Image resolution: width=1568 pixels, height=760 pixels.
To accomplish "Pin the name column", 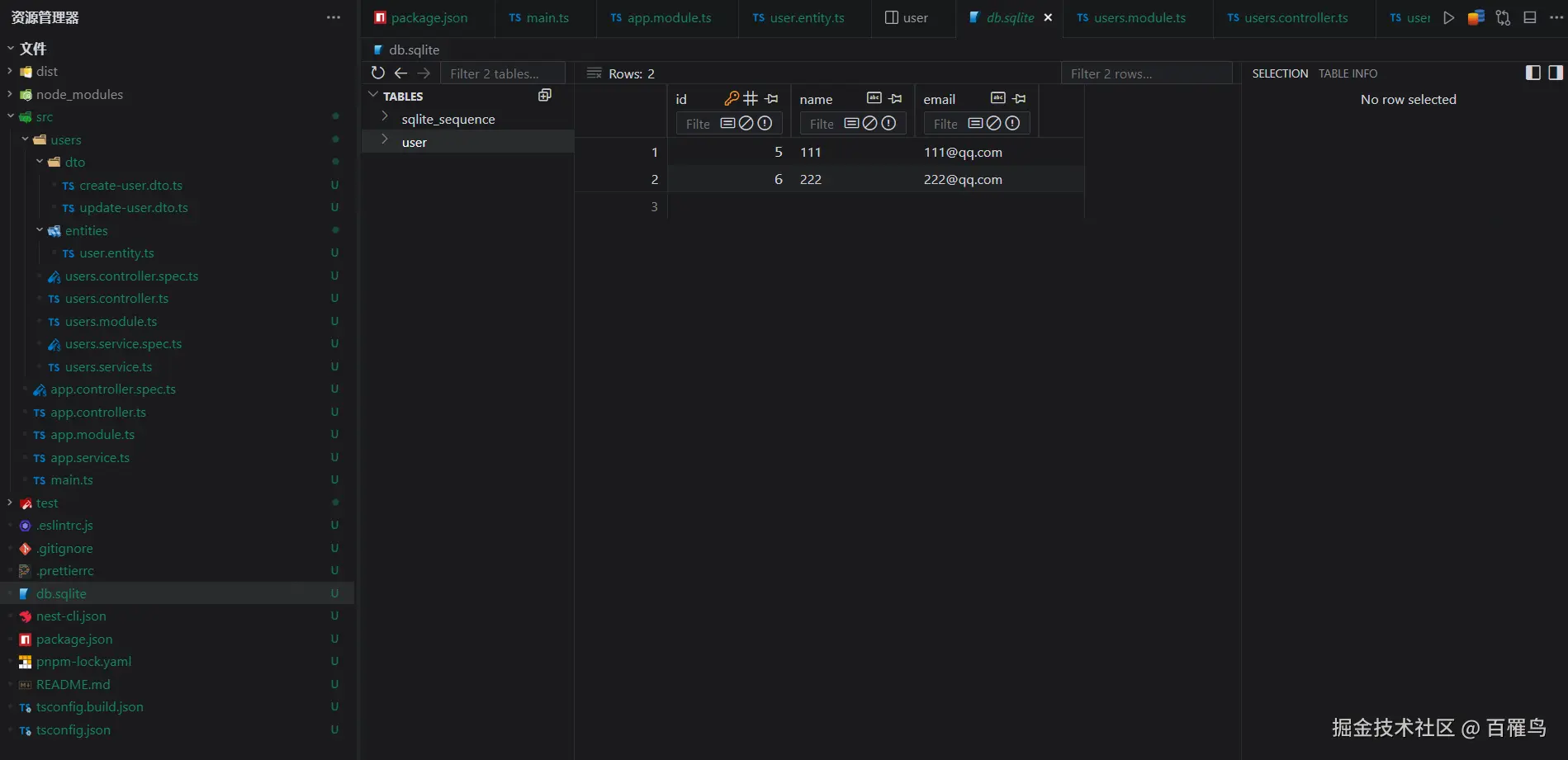I will (x=896, y=99).
